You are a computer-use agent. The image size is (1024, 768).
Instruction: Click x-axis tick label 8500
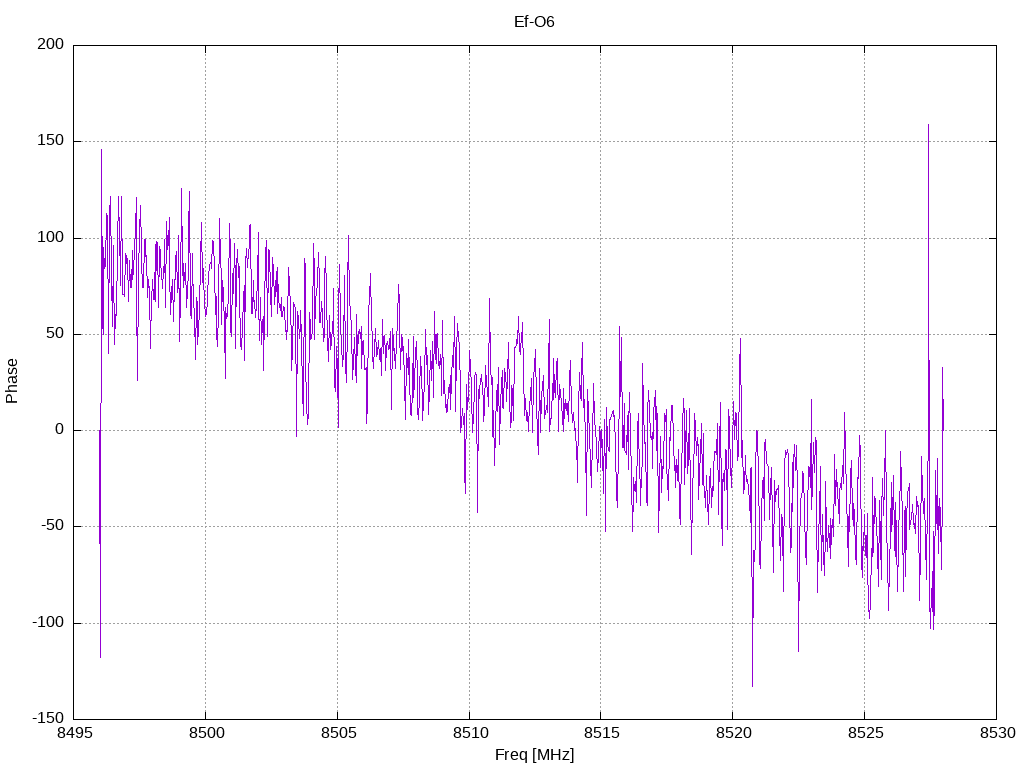(x=206, y=733)
